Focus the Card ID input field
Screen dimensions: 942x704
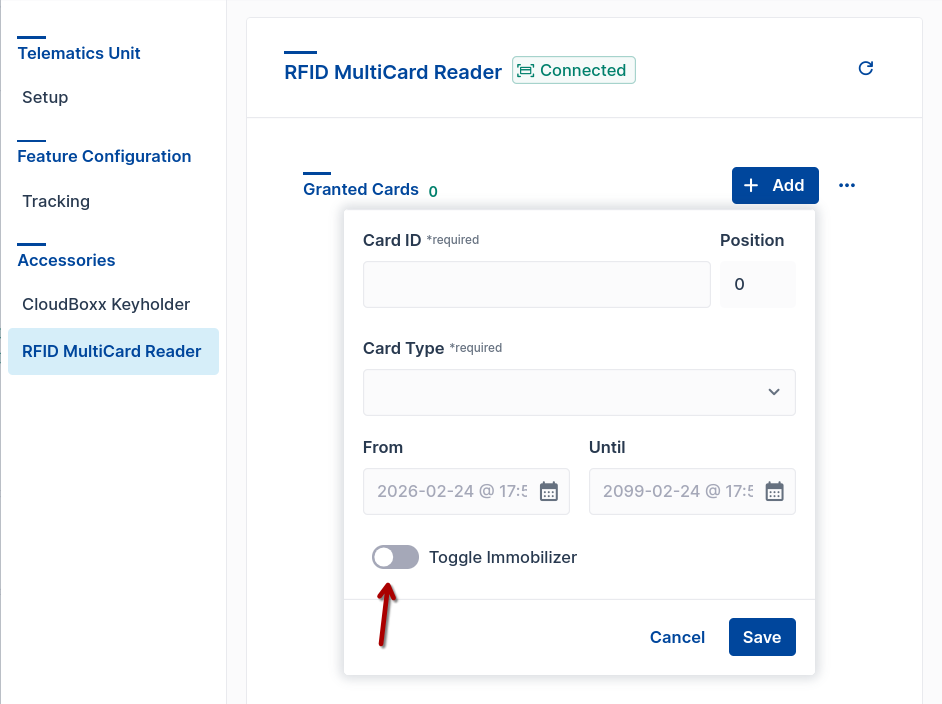(536, 284)
